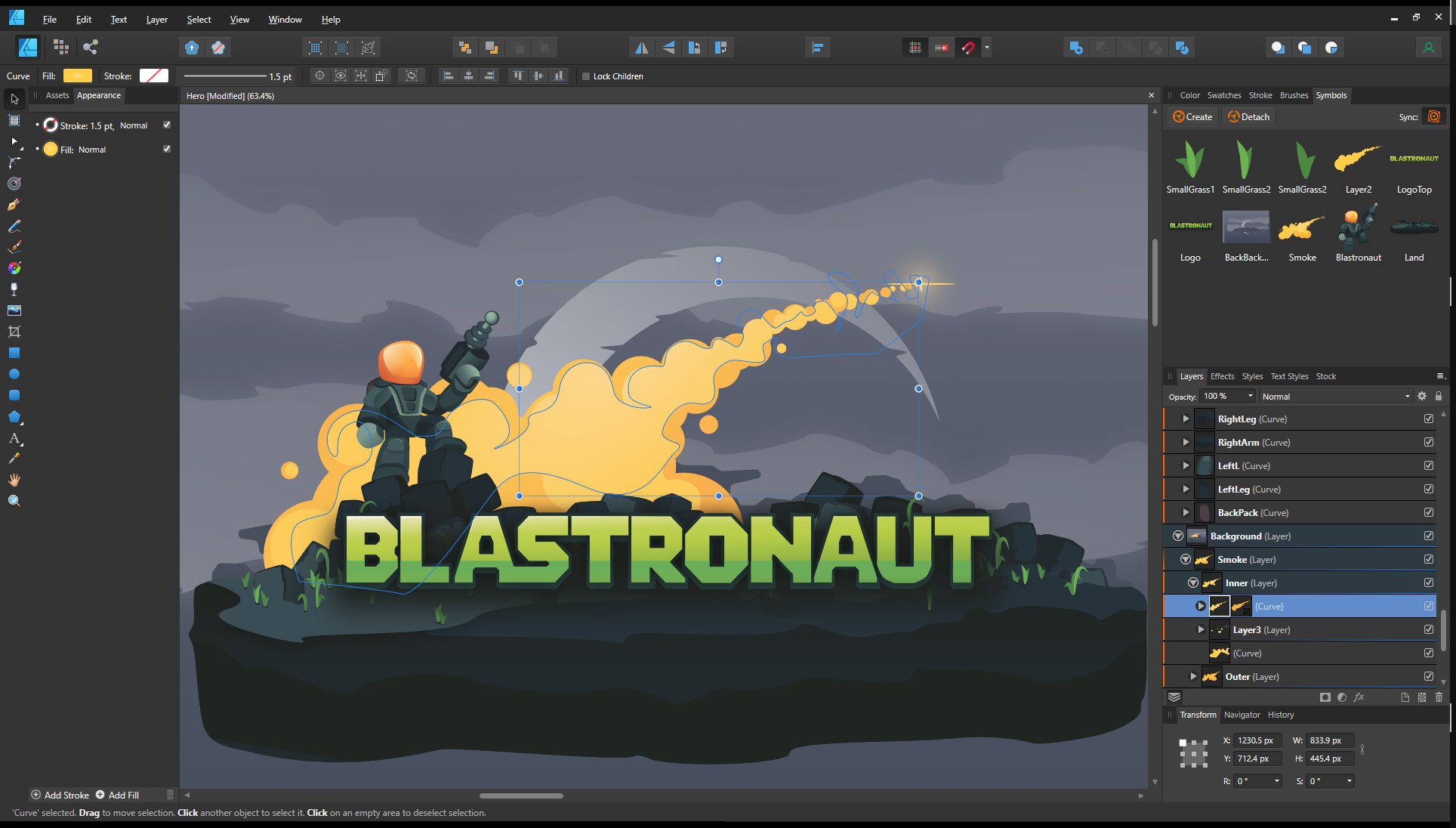Select the Ellipse shape tool
This screenshot has height=828, width=1456.
tap(14, 374)
